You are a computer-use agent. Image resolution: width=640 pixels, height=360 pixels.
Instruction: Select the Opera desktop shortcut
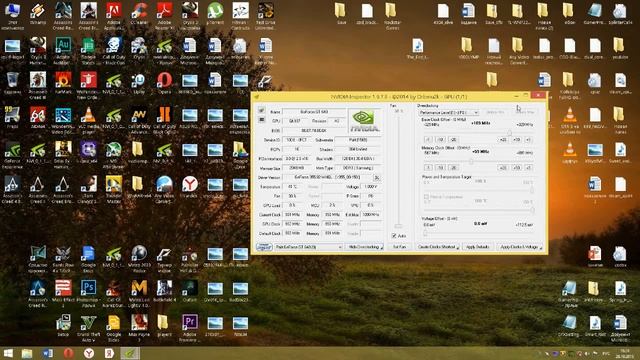point(164,84)
